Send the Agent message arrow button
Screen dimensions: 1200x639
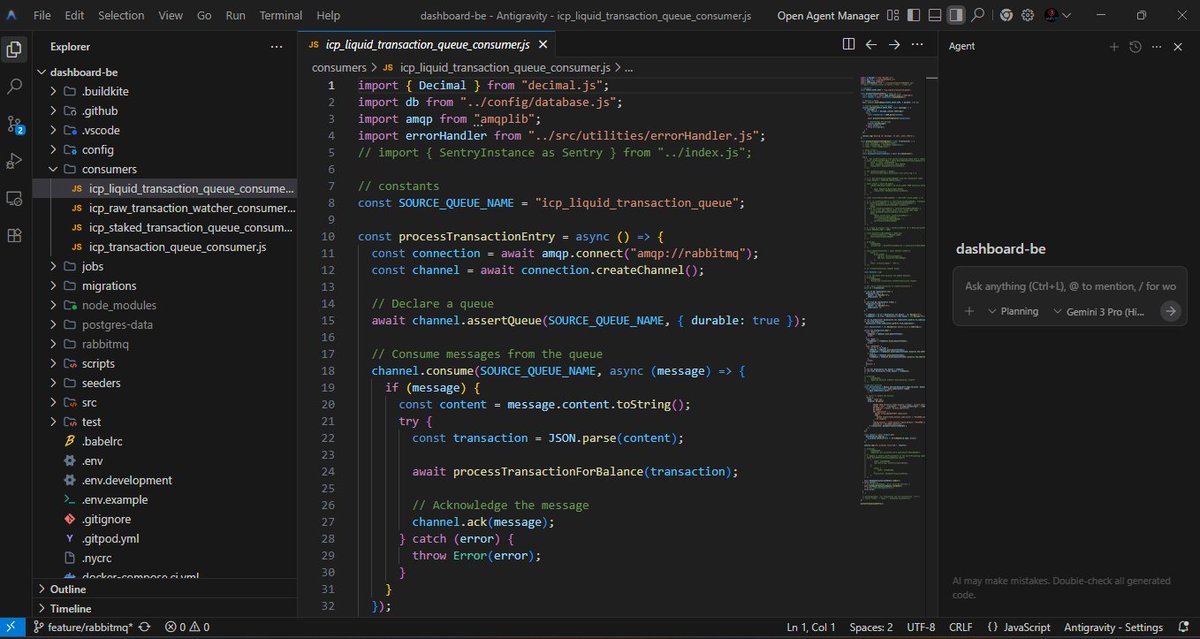pyautogui.click(x=1170, y=311)
